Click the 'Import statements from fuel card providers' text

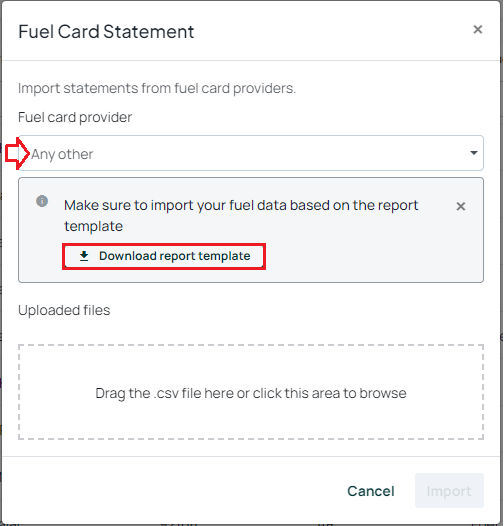(157, 89)
